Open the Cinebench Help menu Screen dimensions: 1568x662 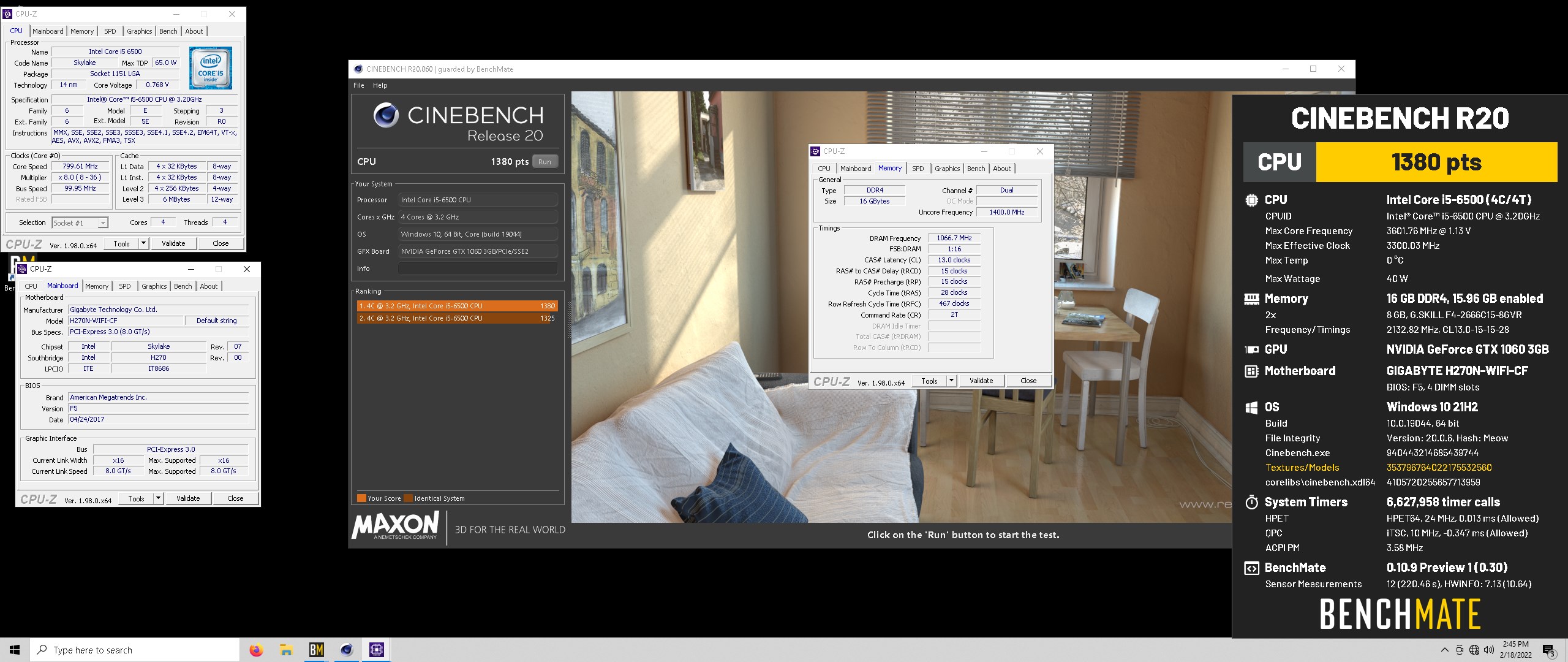380,85
